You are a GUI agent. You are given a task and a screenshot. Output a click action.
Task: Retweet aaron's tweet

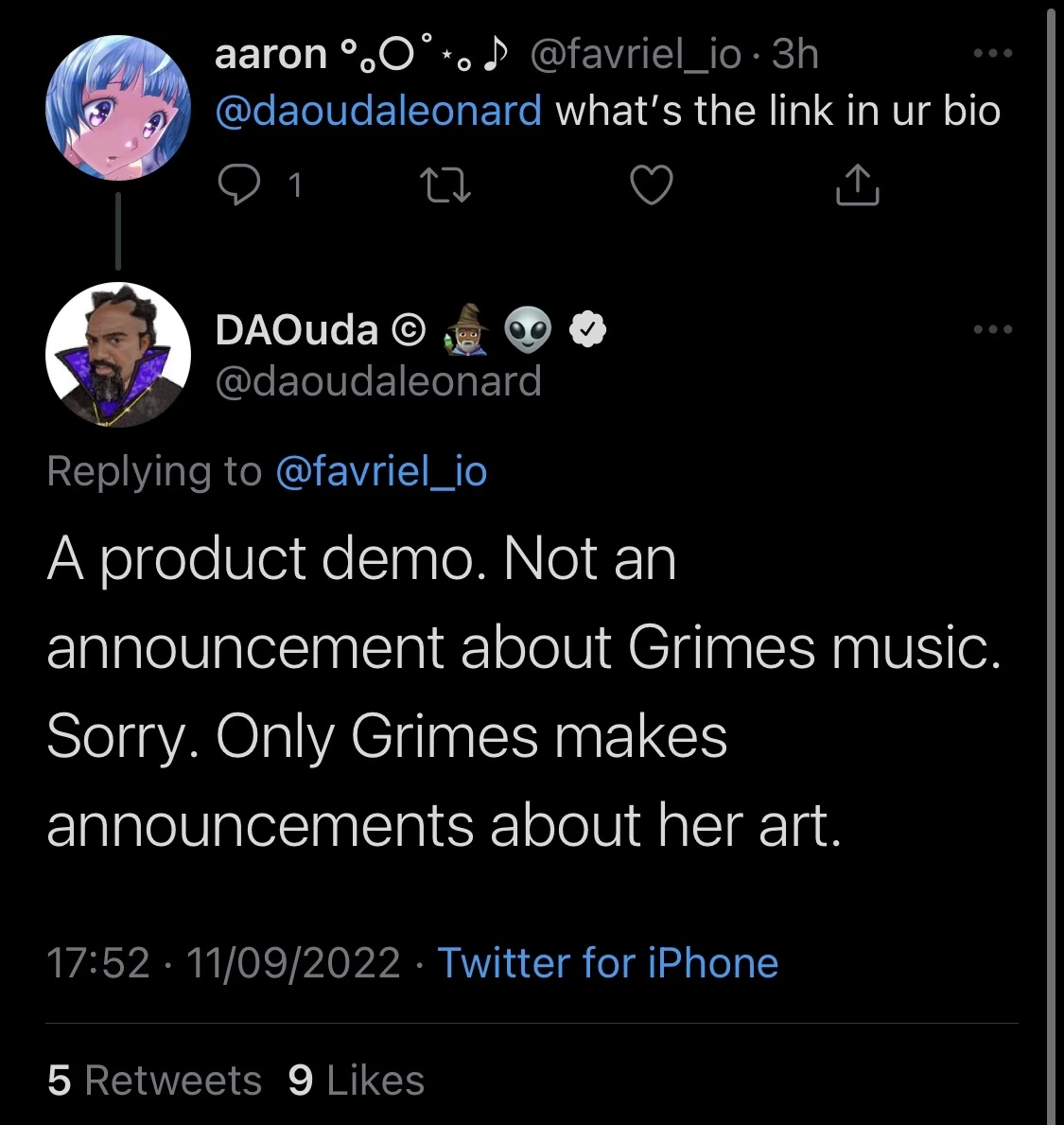[x=445, y=185]
